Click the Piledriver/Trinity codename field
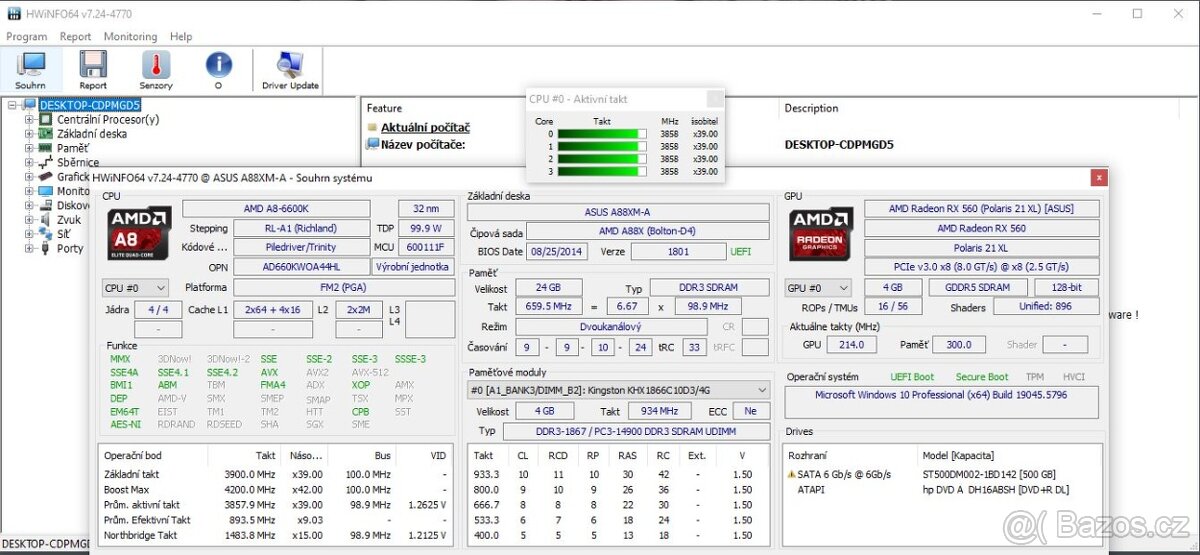 click(x=301, y=247)
